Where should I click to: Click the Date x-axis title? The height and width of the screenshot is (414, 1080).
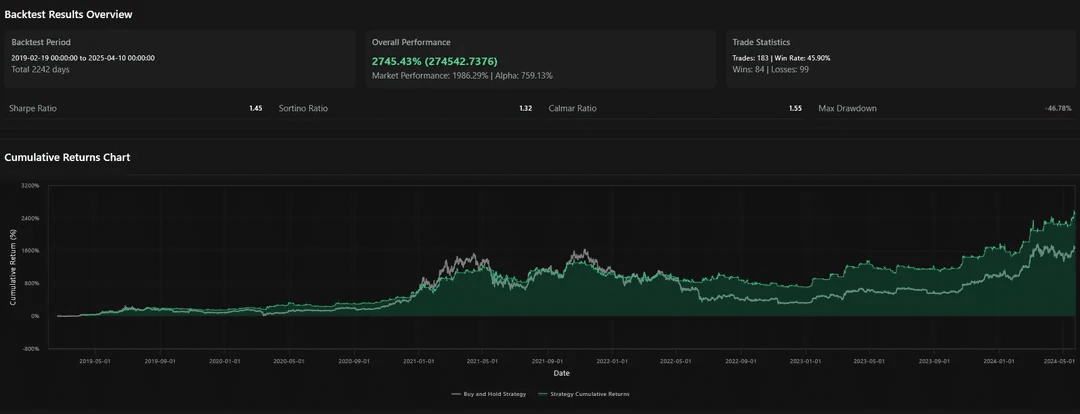562,373
